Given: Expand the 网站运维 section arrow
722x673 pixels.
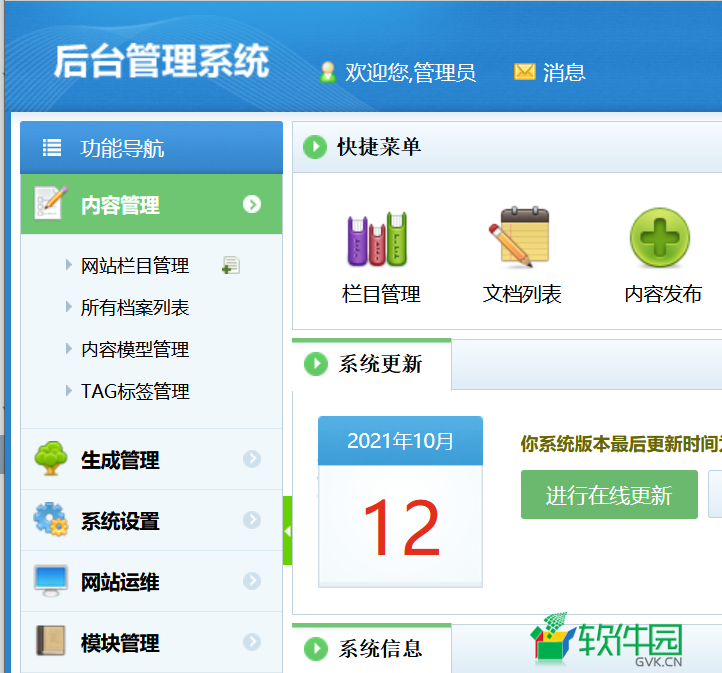Looking at the screenshot, I should [x=252, y=581].
